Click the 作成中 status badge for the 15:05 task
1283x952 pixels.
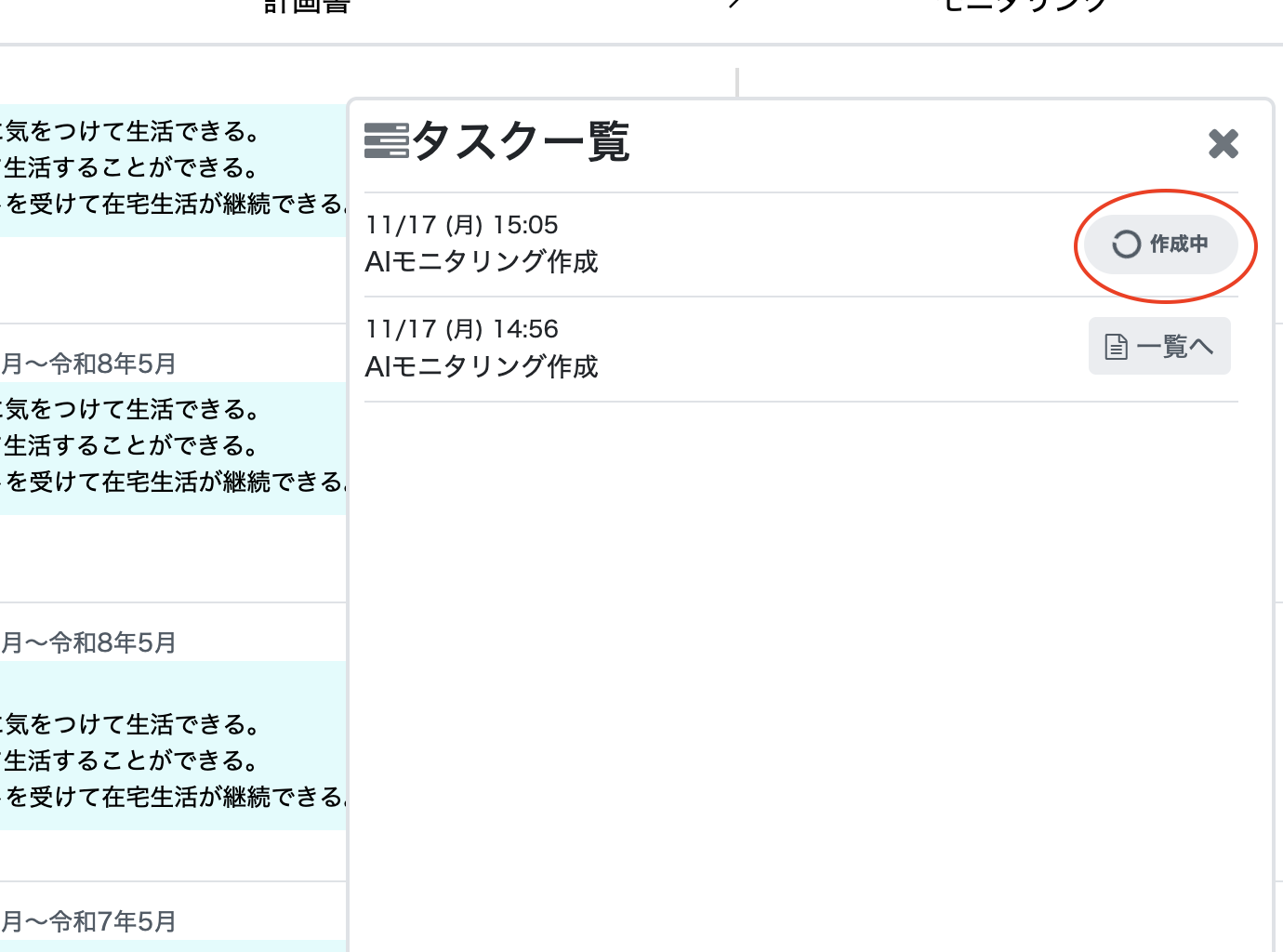(x=1159, y=245)
